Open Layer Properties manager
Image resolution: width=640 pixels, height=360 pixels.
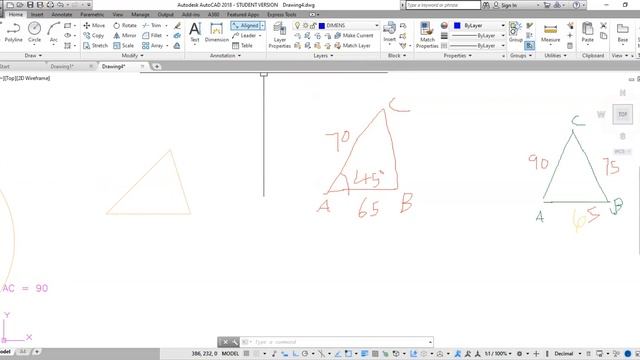pos(280,36)
